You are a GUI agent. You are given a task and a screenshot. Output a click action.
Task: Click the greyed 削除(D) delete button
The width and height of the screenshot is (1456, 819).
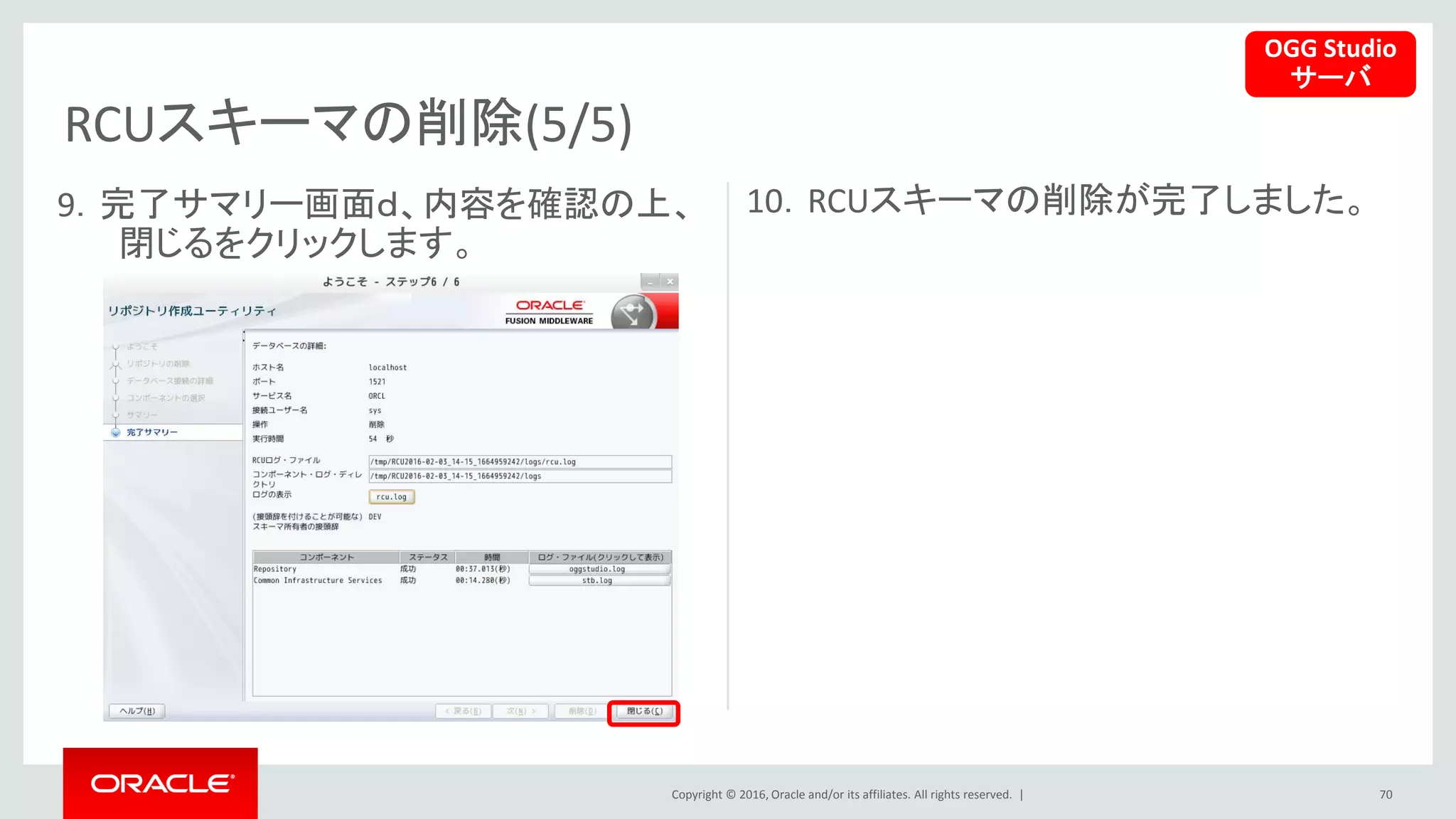(582, 711)
